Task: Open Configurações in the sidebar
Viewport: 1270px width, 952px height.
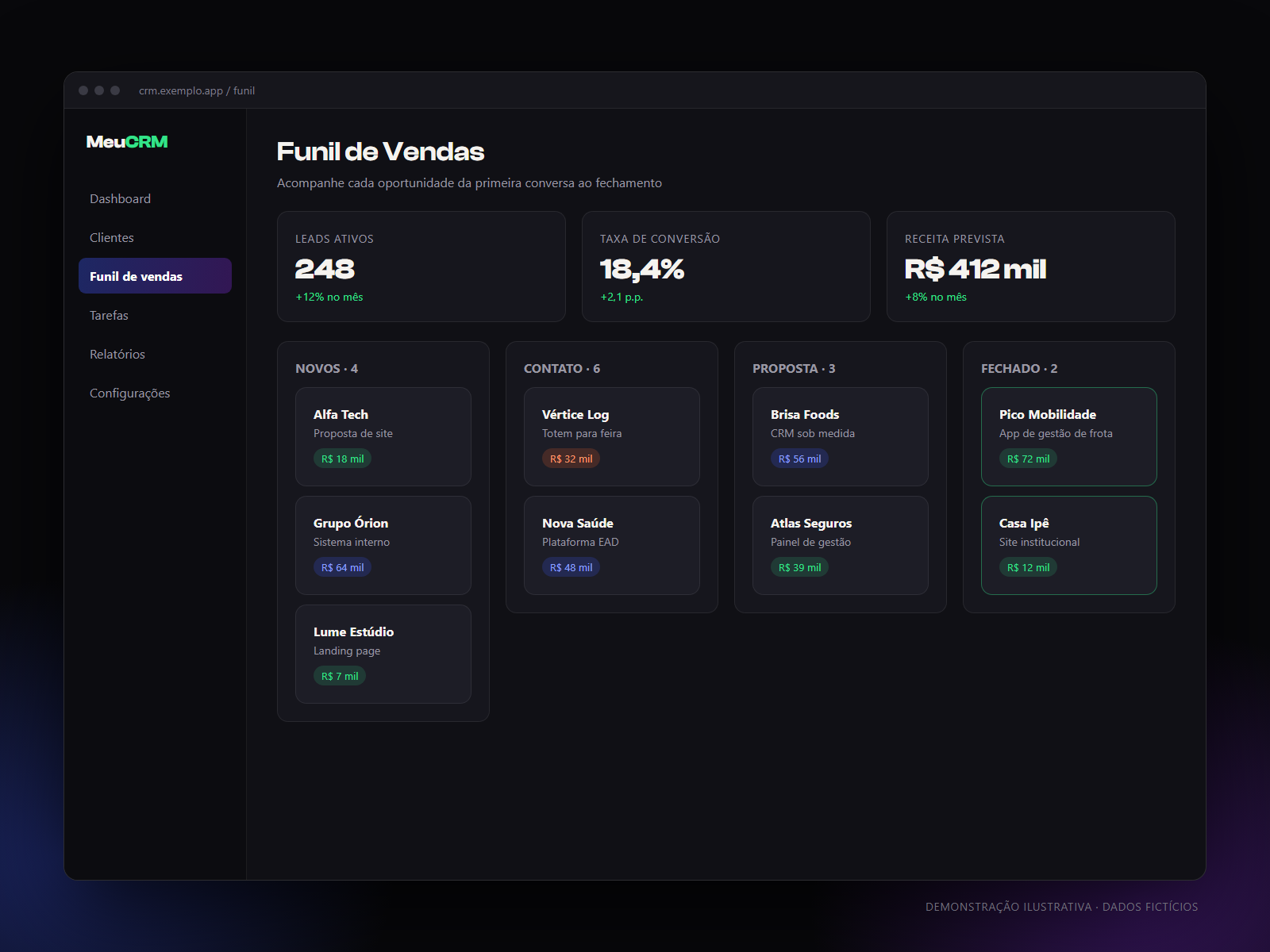Action: 155,393
